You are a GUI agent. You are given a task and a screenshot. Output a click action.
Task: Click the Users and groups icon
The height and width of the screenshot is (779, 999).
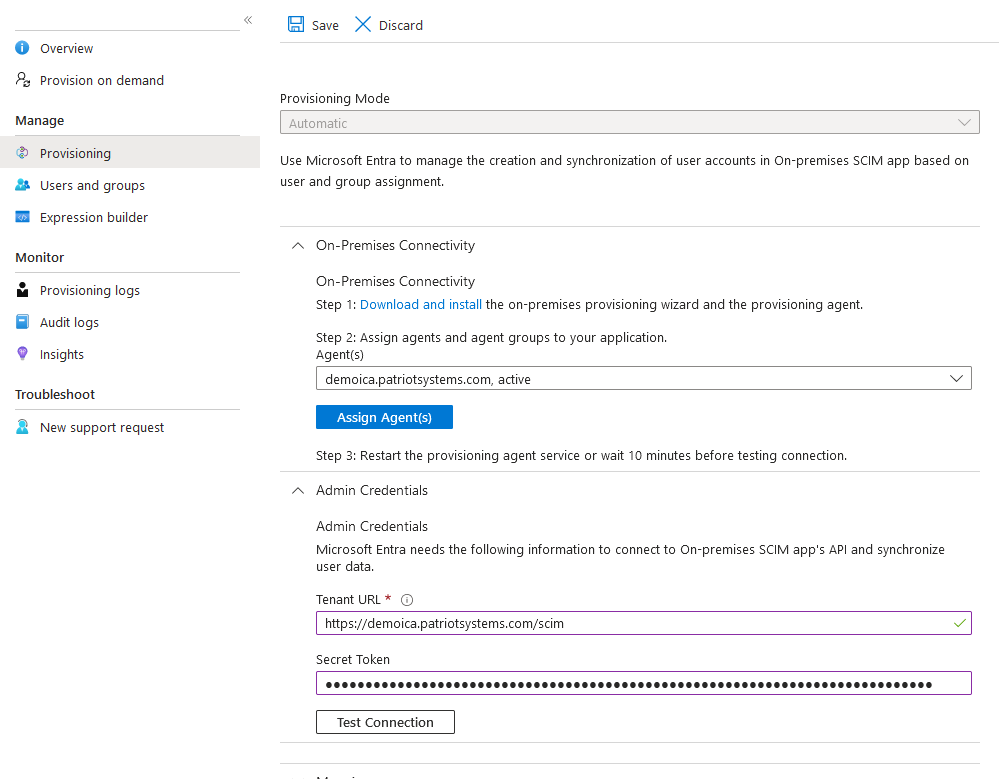tap(22, 185)
